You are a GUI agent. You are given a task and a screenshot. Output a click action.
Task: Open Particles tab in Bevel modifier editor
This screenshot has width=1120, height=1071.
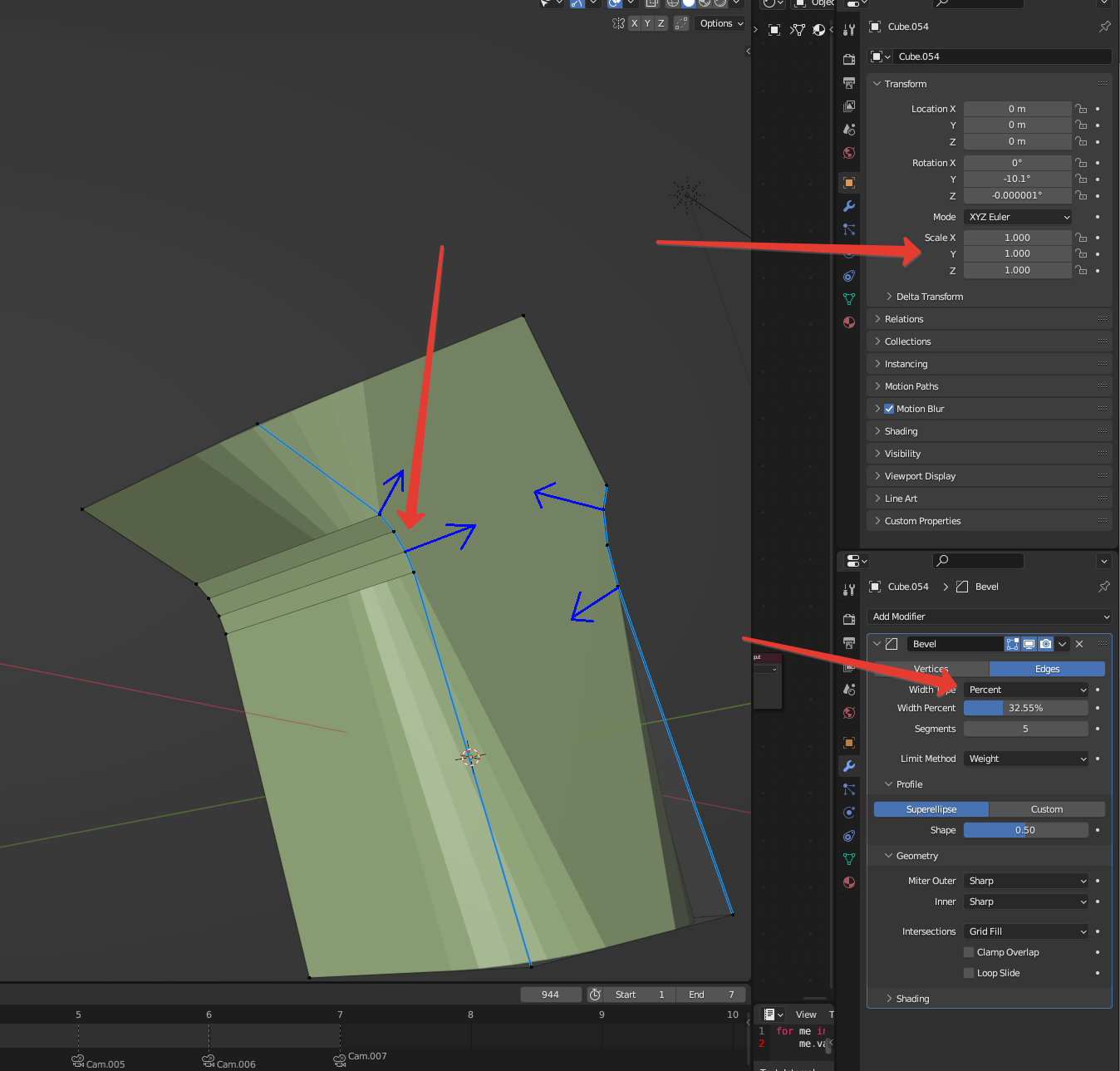[849, 789]
